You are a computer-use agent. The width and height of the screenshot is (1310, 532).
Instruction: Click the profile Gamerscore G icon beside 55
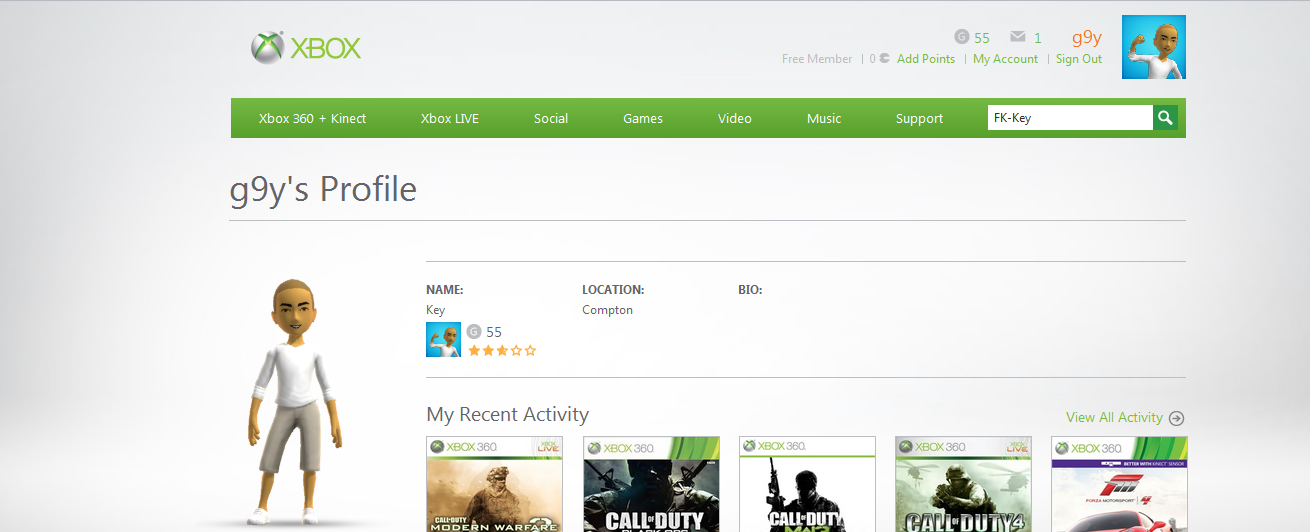(474, 332)
